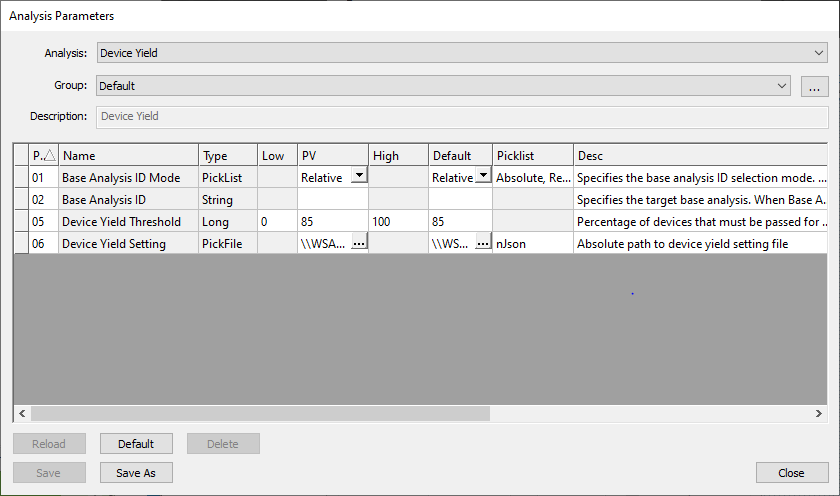Click the horizontal scrollbar left arrow

(22, 413)
